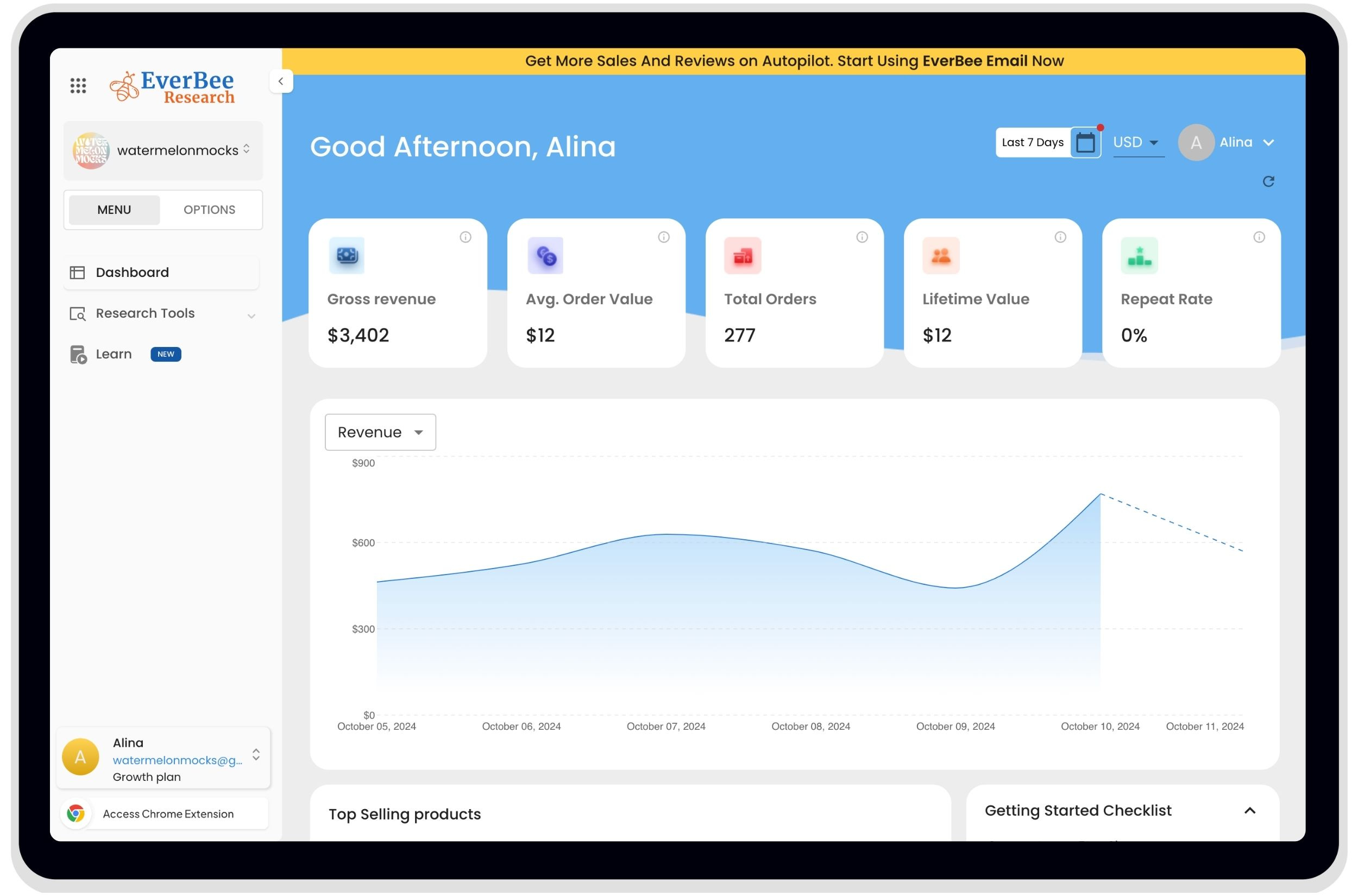Open the apps grid icon
The height and width of the screenshot is (896, 1358).
[78, 86]
